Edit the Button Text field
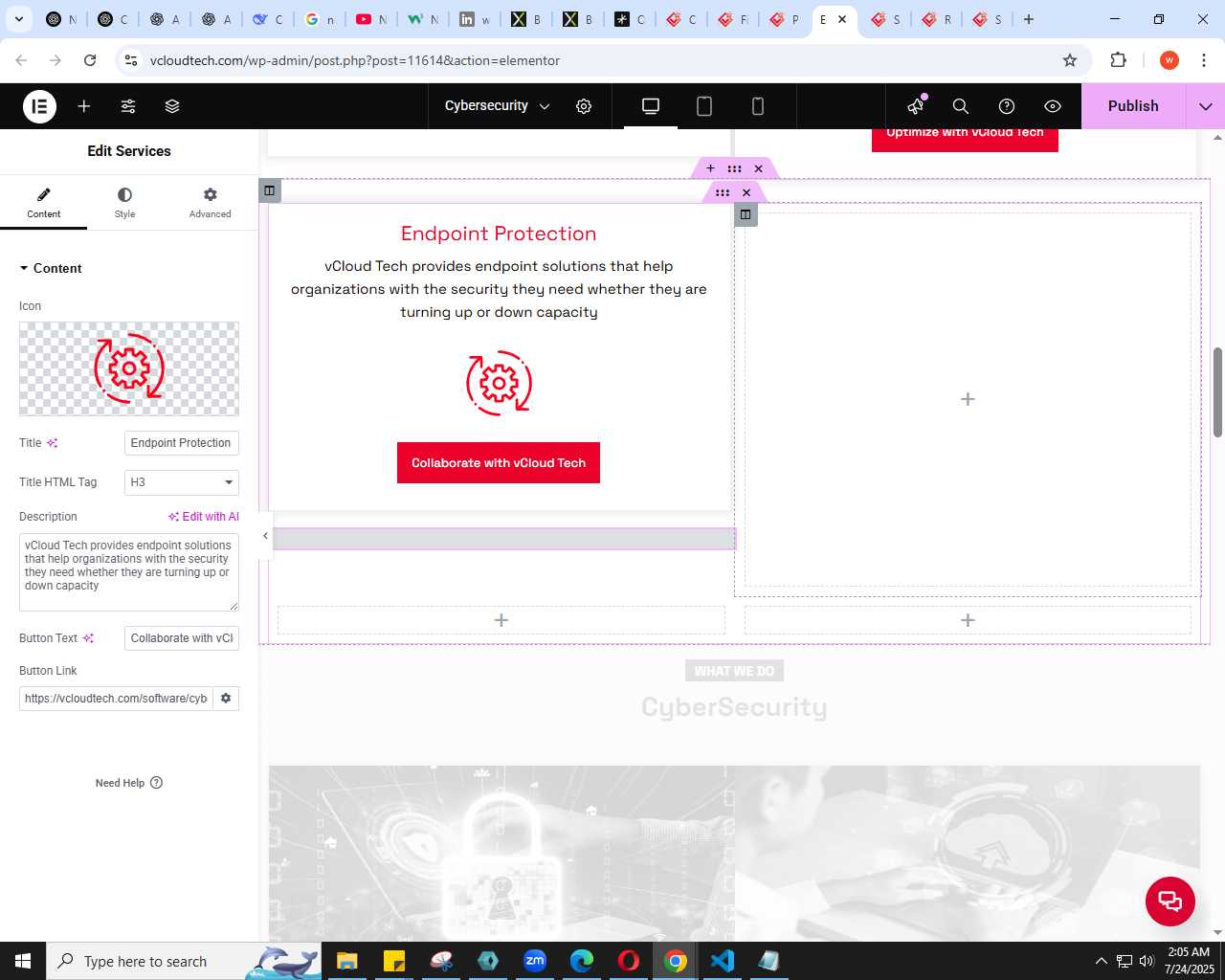The width and height of the screenshot is (1225, 980). 182,638
